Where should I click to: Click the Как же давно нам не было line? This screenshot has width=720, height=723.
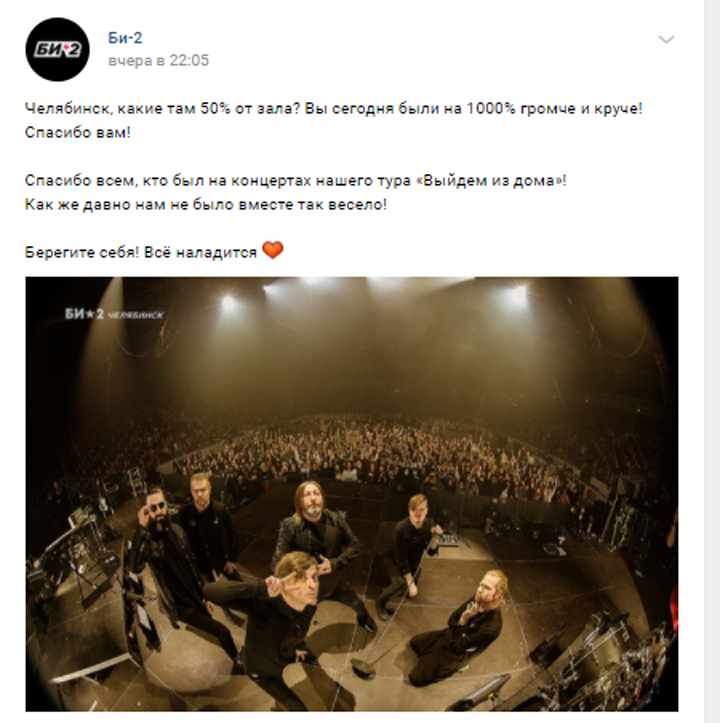[x=206, y=204]
